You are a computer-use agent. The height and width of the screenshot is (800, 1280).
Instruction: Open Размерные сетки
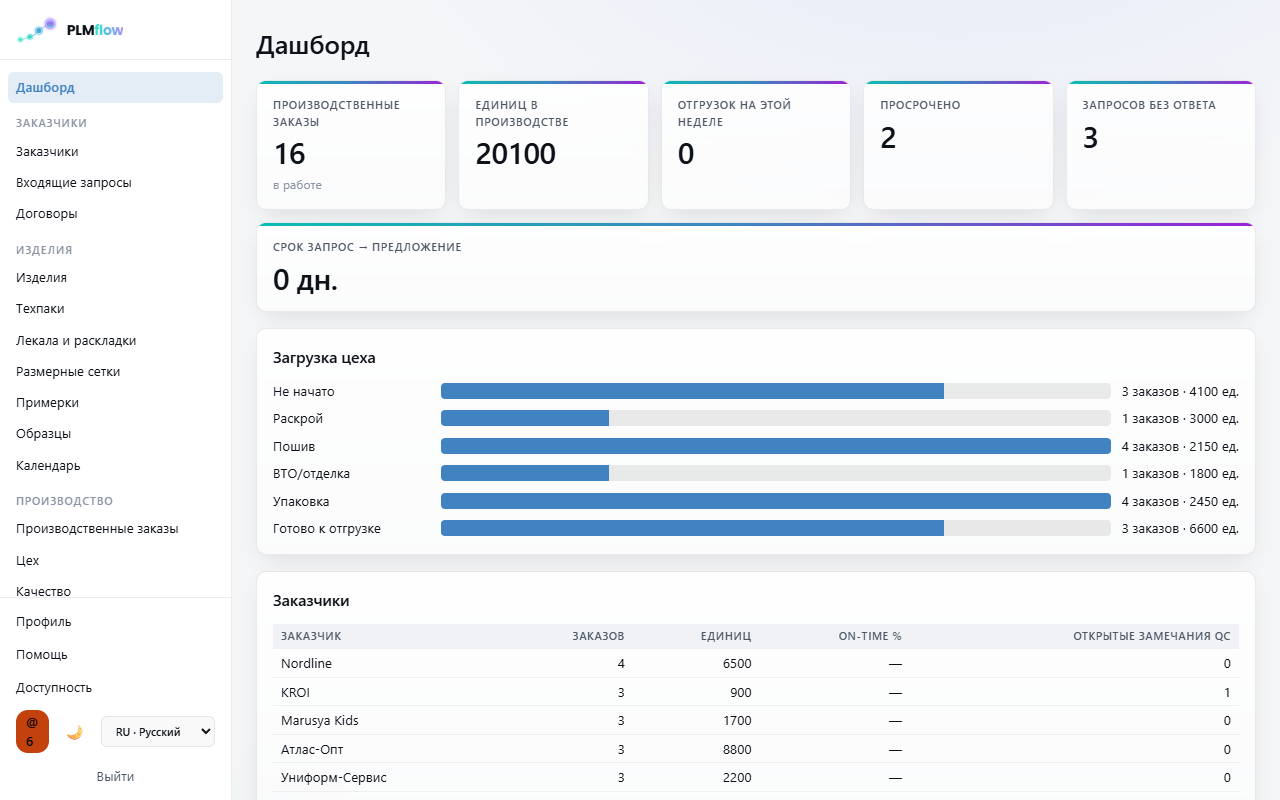pos(115,372)
